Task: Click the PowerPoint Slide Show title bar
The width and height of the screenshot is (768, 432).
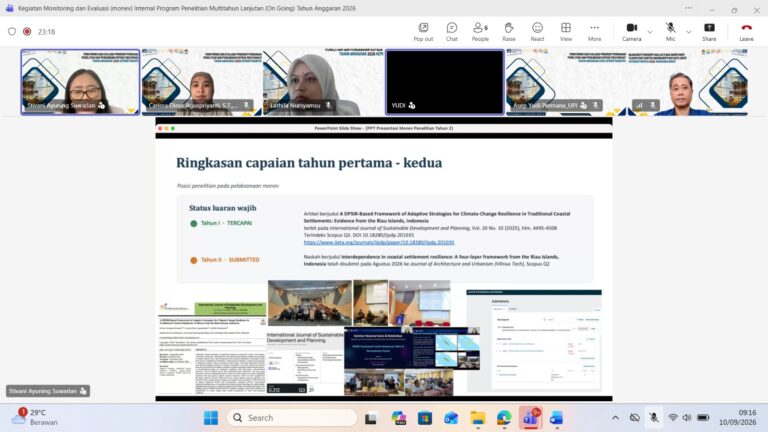Action: click(x=384, y=128)
